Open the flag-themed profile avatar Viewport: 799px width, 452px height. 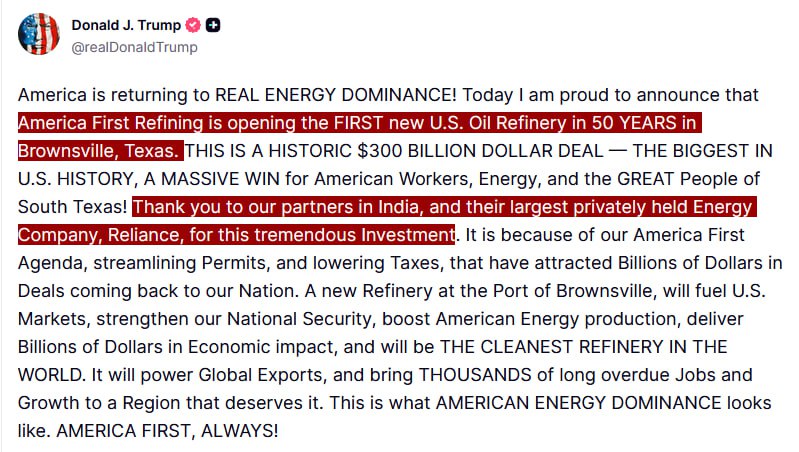(39, 34)
